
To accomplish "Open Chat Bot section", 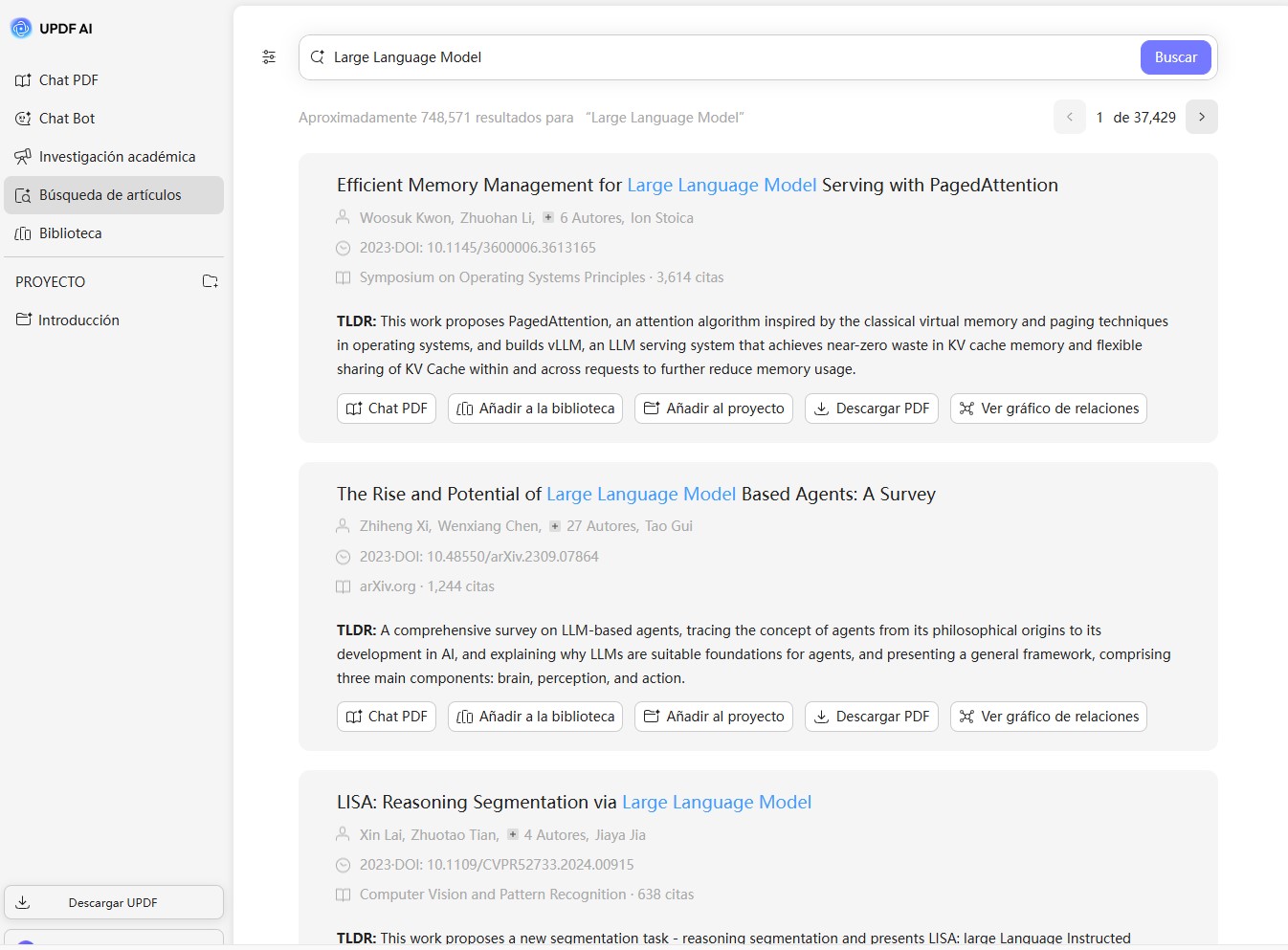I will click(x=66, y=119).
